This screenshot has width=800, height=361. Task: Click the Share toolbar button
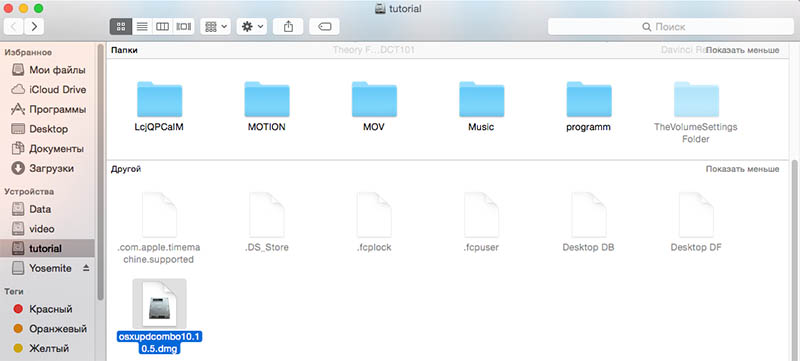point(288,27)
